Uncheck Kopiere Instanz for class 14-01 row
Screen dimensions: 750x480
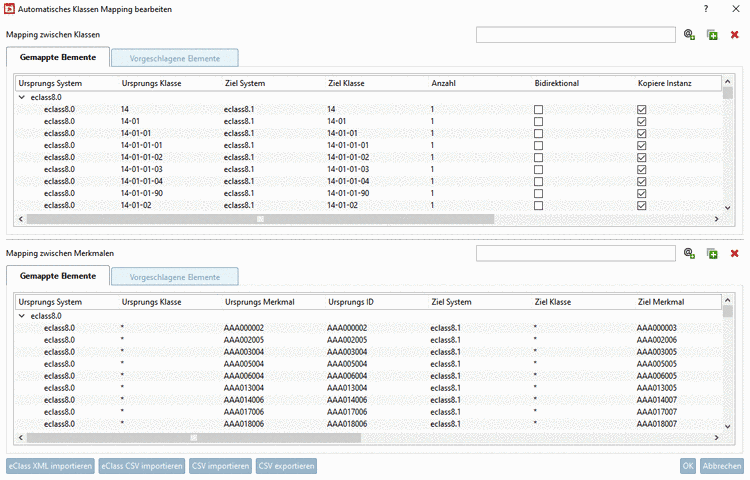click(x=642, y=122)
